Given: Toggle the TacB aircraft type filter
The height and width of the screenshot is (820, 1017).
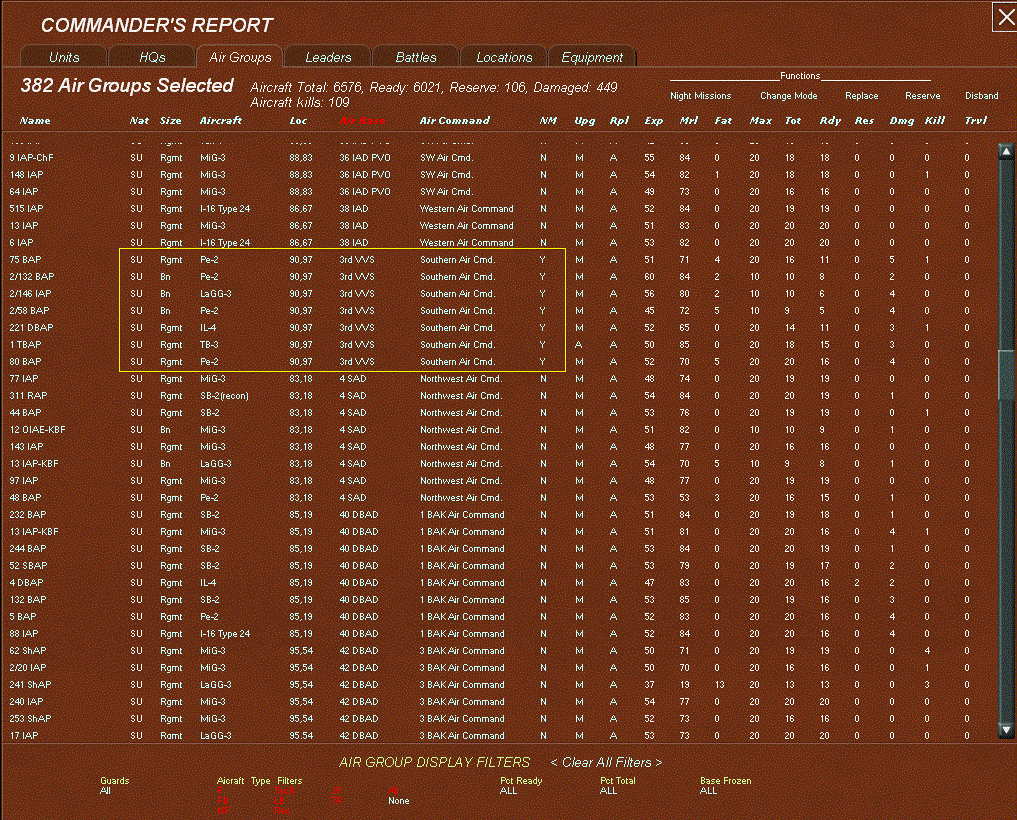Looking at the screenshot, I should 284,791.
